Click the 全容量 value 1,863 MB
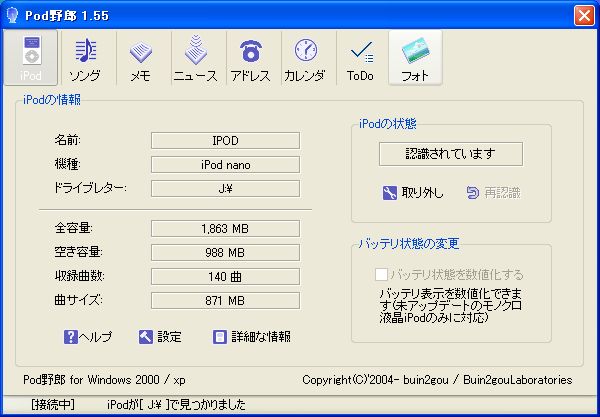The height and width of the screenshot is (417, 600). [x=225, y=229]
